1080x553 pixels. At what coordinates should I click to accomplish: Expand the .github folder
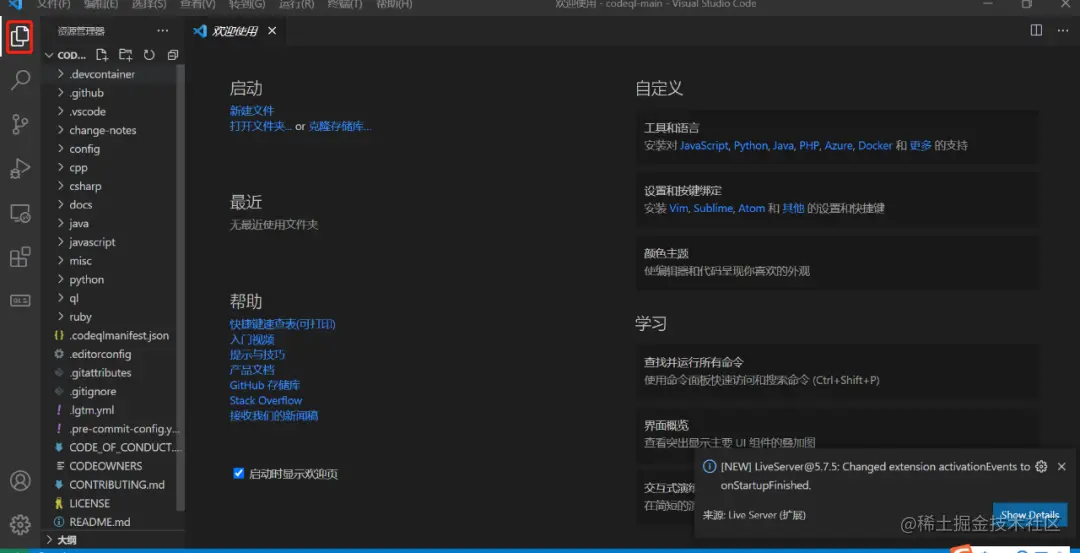click(112, 92)
